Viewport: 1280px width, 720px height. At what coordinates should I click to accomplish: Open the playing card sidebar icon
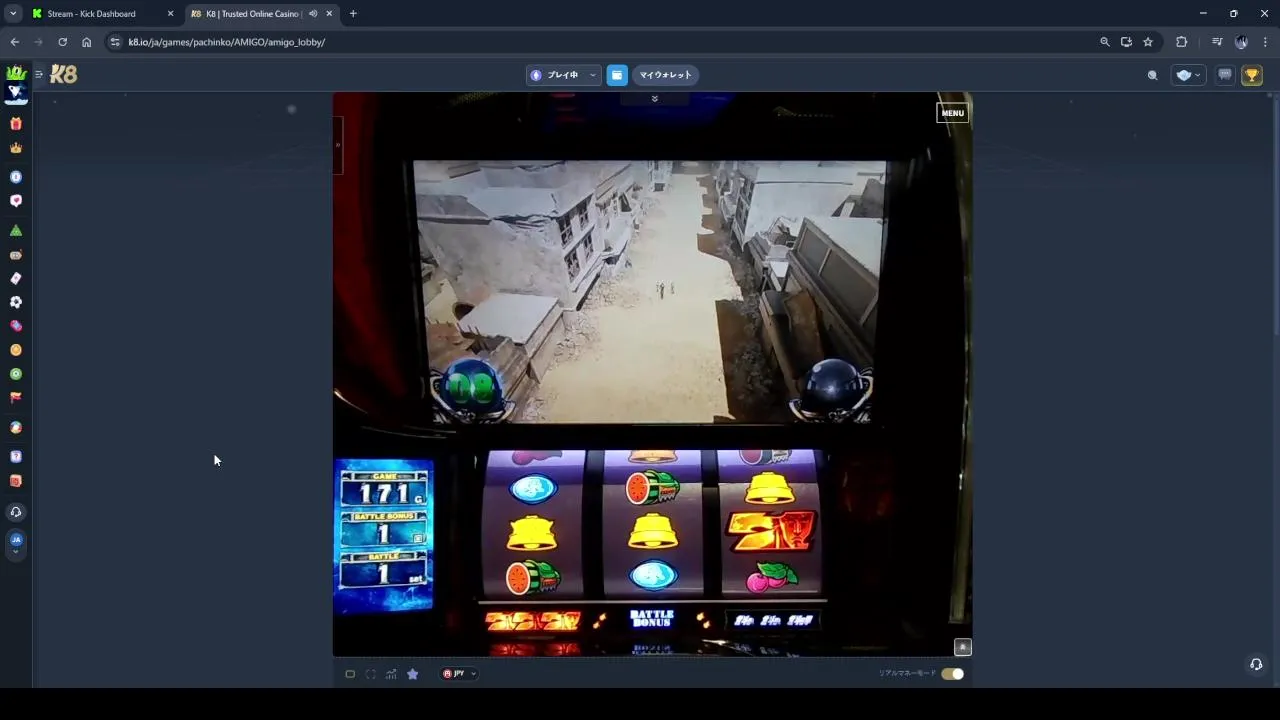(x=15, y=278)
